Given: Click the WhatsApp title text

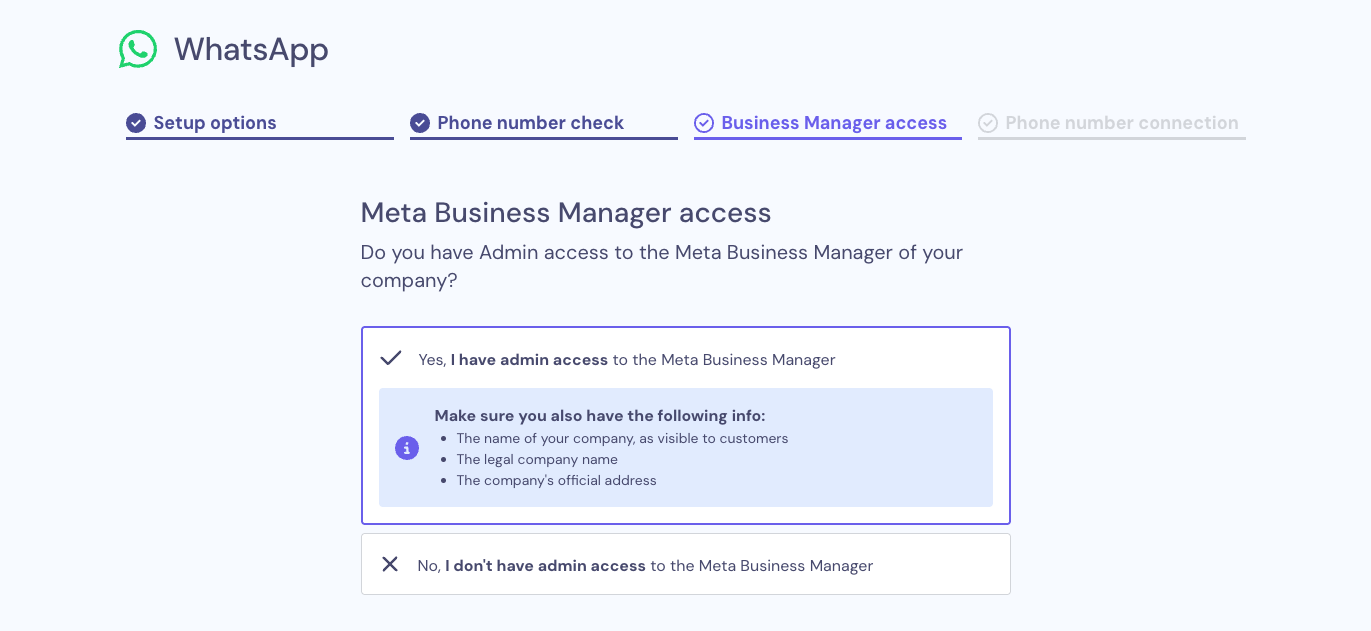Looking at the screenshot, I should coord(251,49).
